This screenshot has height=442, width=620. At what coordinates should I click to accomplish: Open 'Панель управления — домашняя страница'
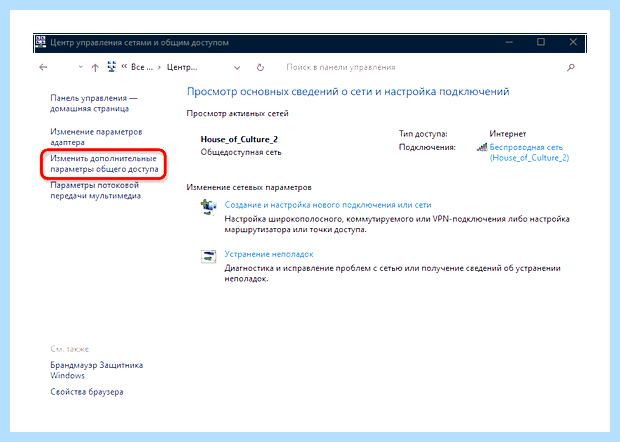click(94, 103)
